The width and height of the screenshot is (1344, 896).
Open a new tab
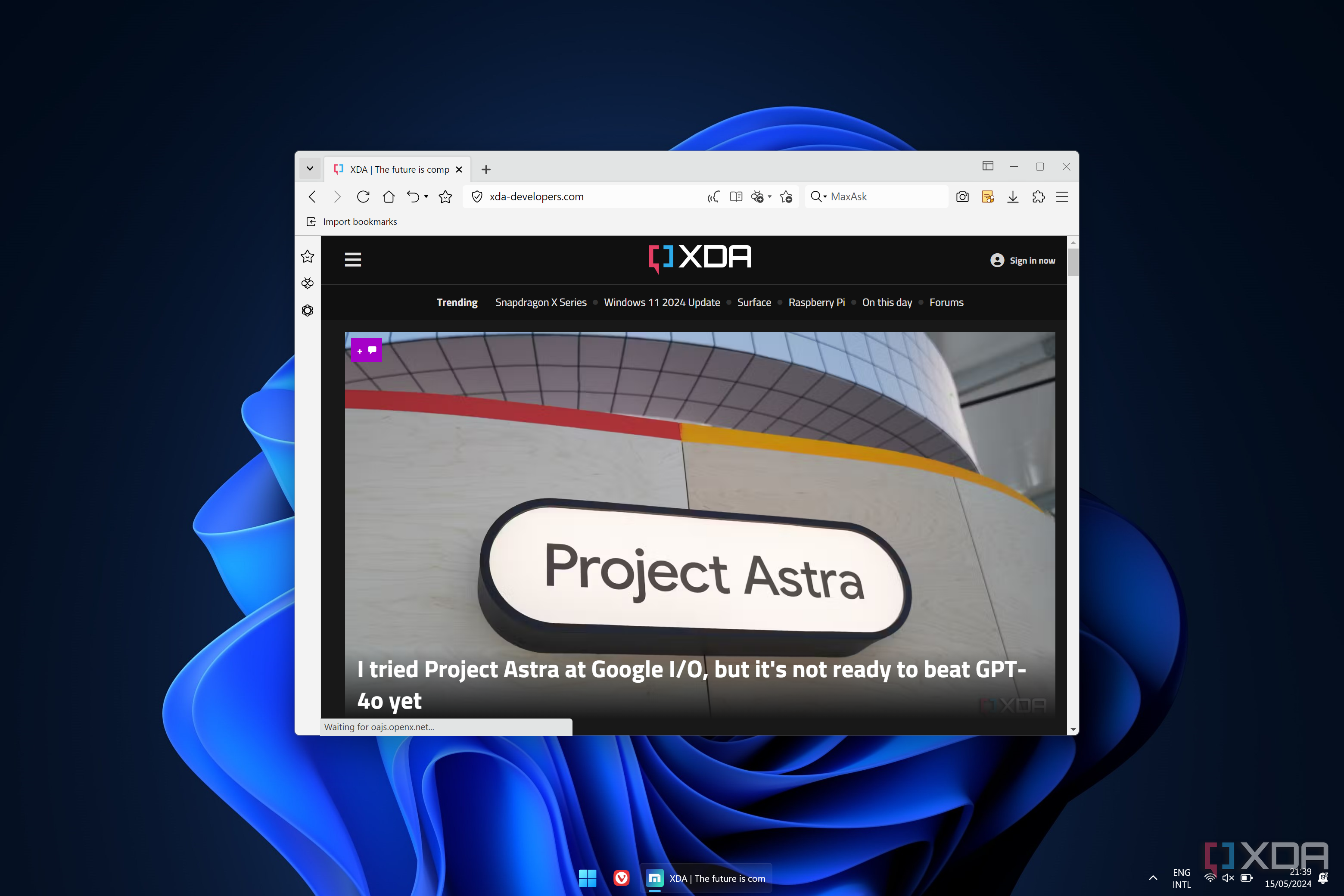(486, 170)
